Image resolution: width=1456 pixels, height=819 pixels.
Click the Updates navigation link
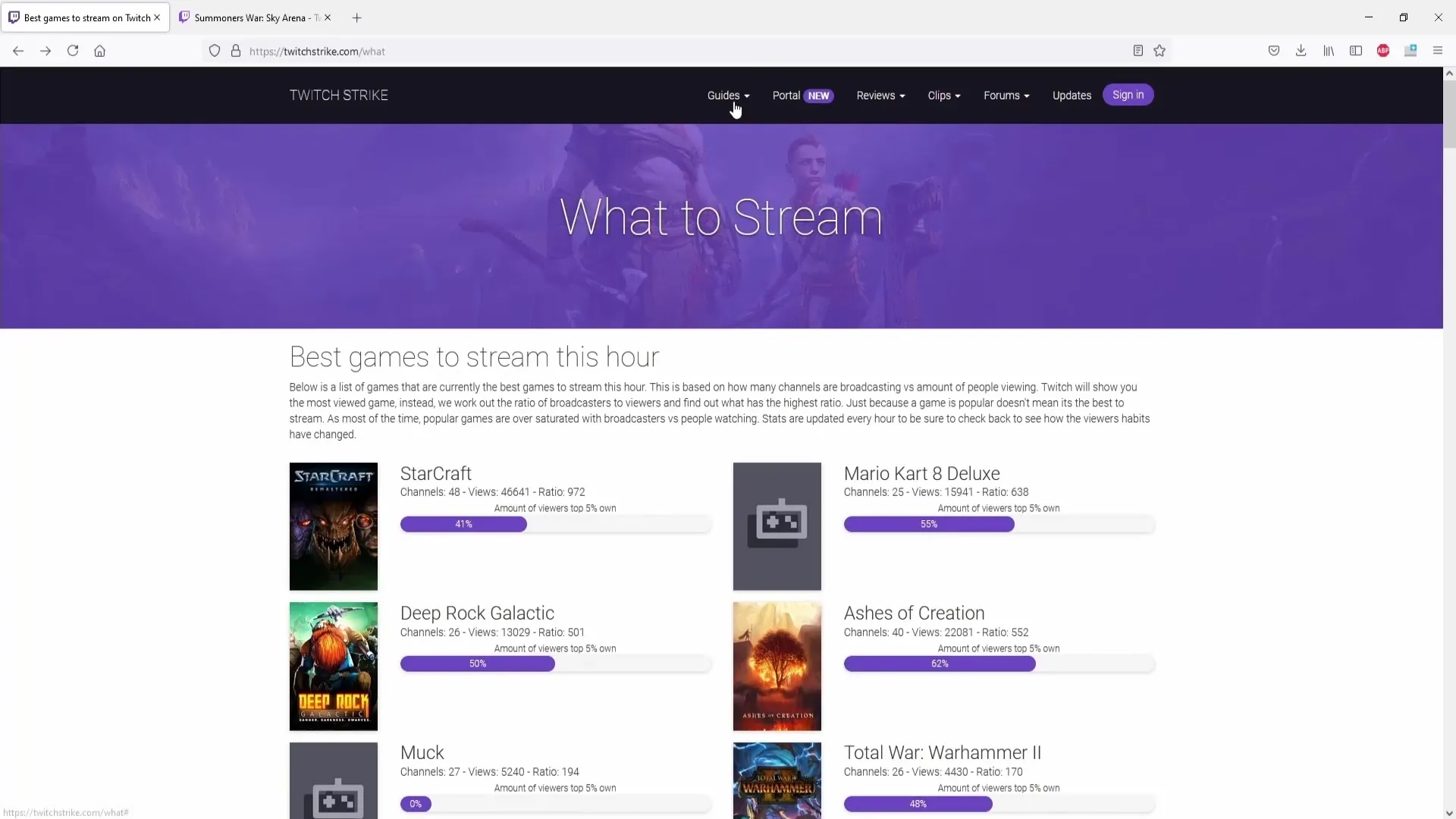1071,95
